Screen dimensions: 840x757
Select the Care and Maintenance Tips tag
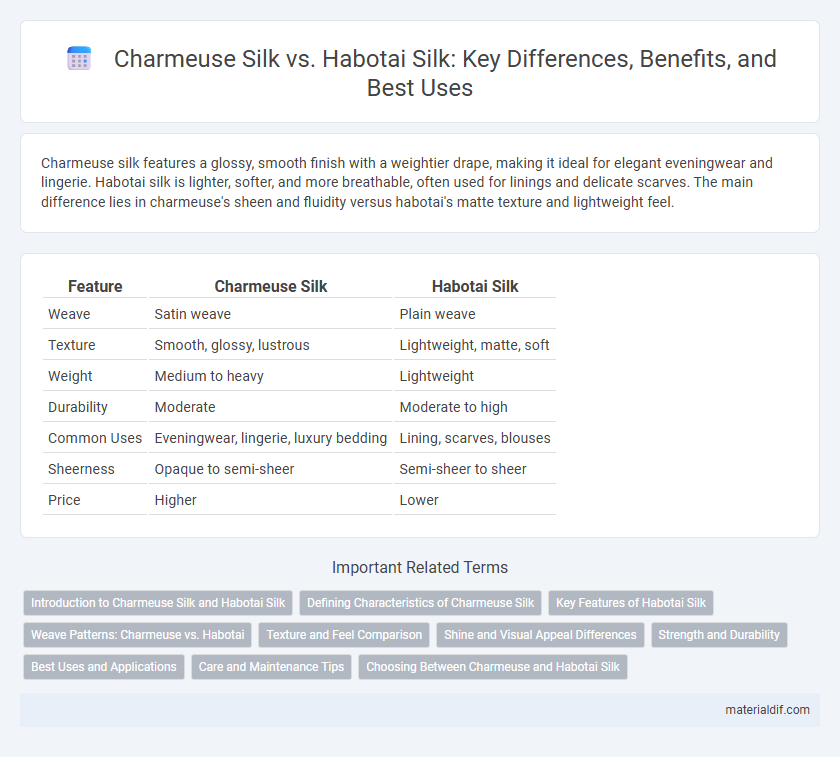[272, 667]
